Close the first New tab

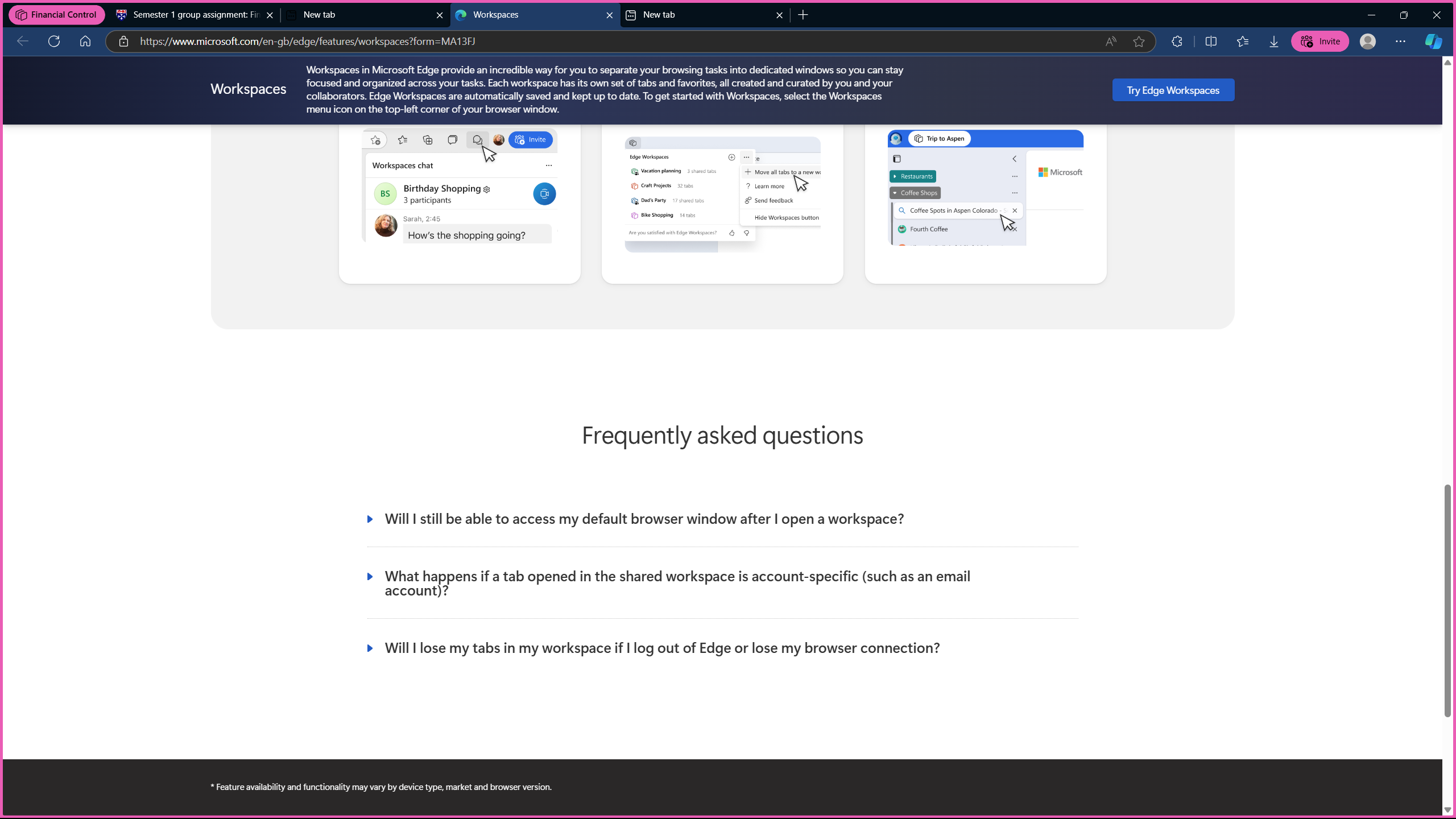point(439,15)
